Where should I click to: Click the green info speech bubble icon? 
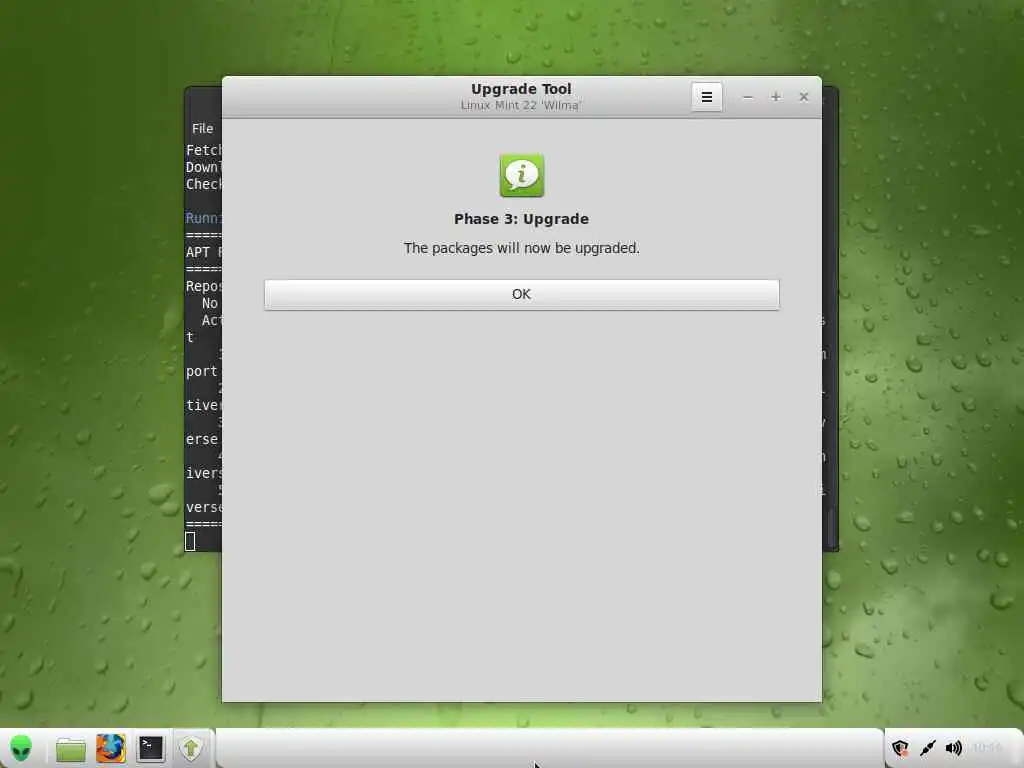click(x=522, y=175)
